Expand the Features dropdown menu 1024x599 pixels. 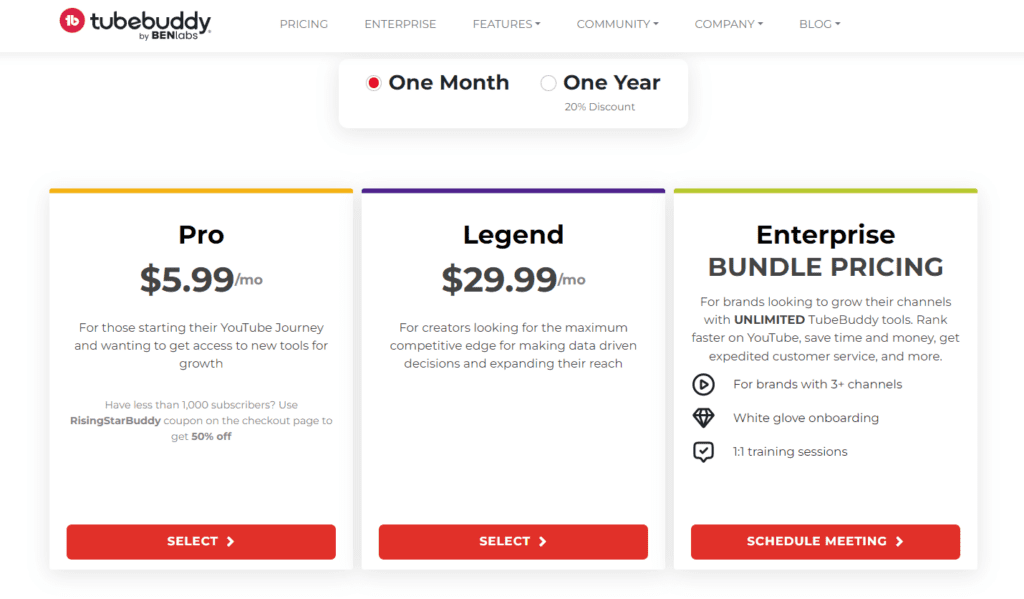pos(506,24)
